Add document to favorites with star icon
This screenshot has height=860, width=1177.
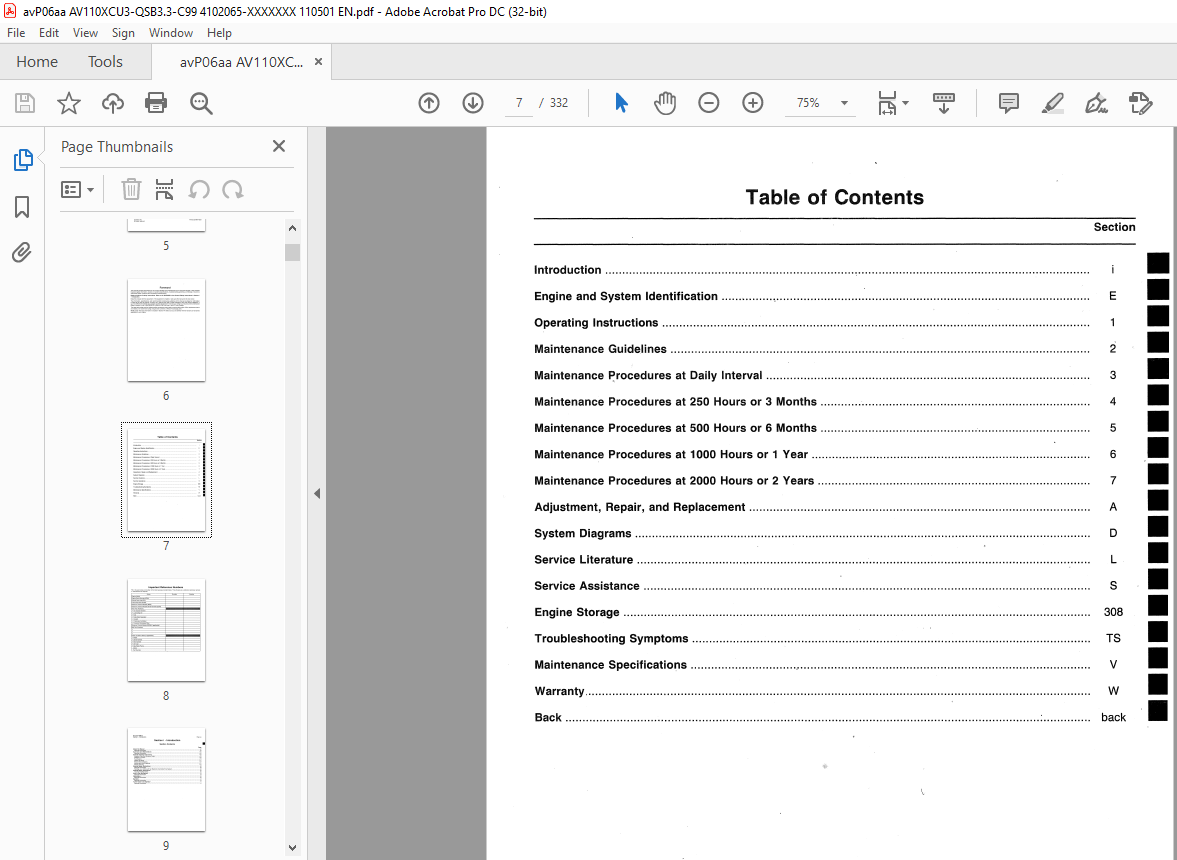[68, 103]
